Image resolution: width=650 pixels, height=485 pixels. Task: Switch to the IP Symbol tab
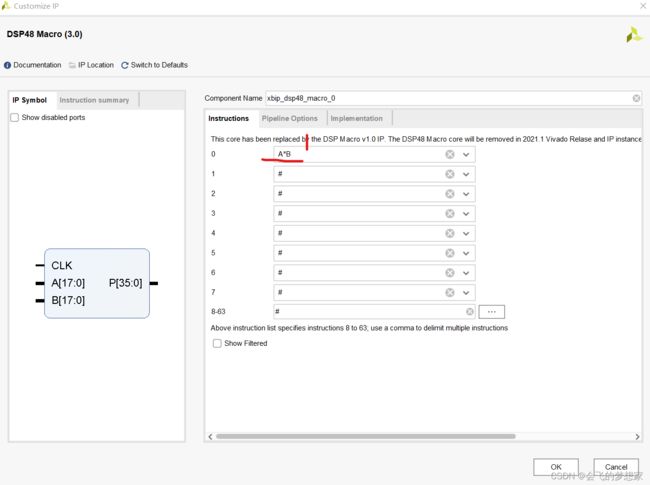[30, 100]
